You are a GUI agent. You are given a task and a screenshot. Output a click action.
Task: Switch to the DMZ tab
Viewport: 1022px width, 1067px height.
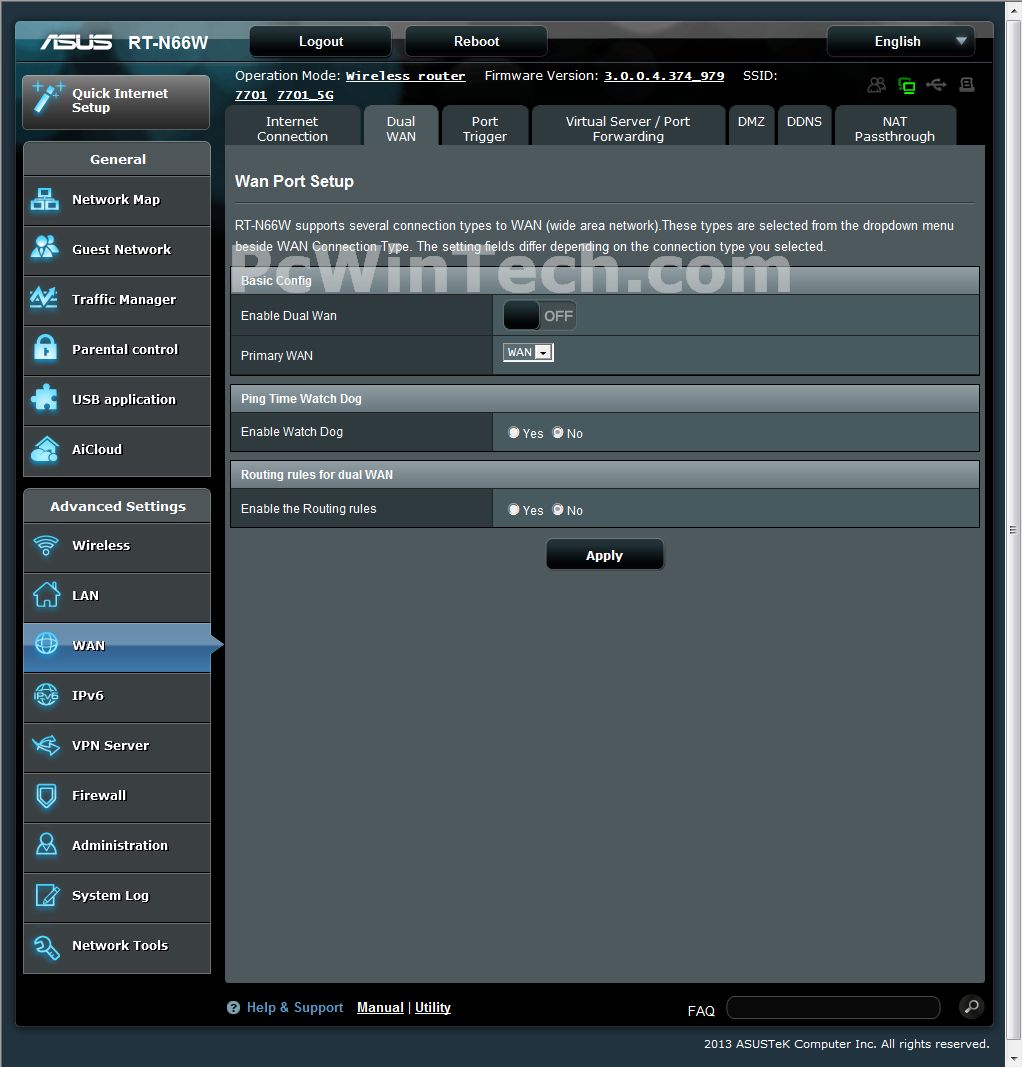tap(751, 127)
